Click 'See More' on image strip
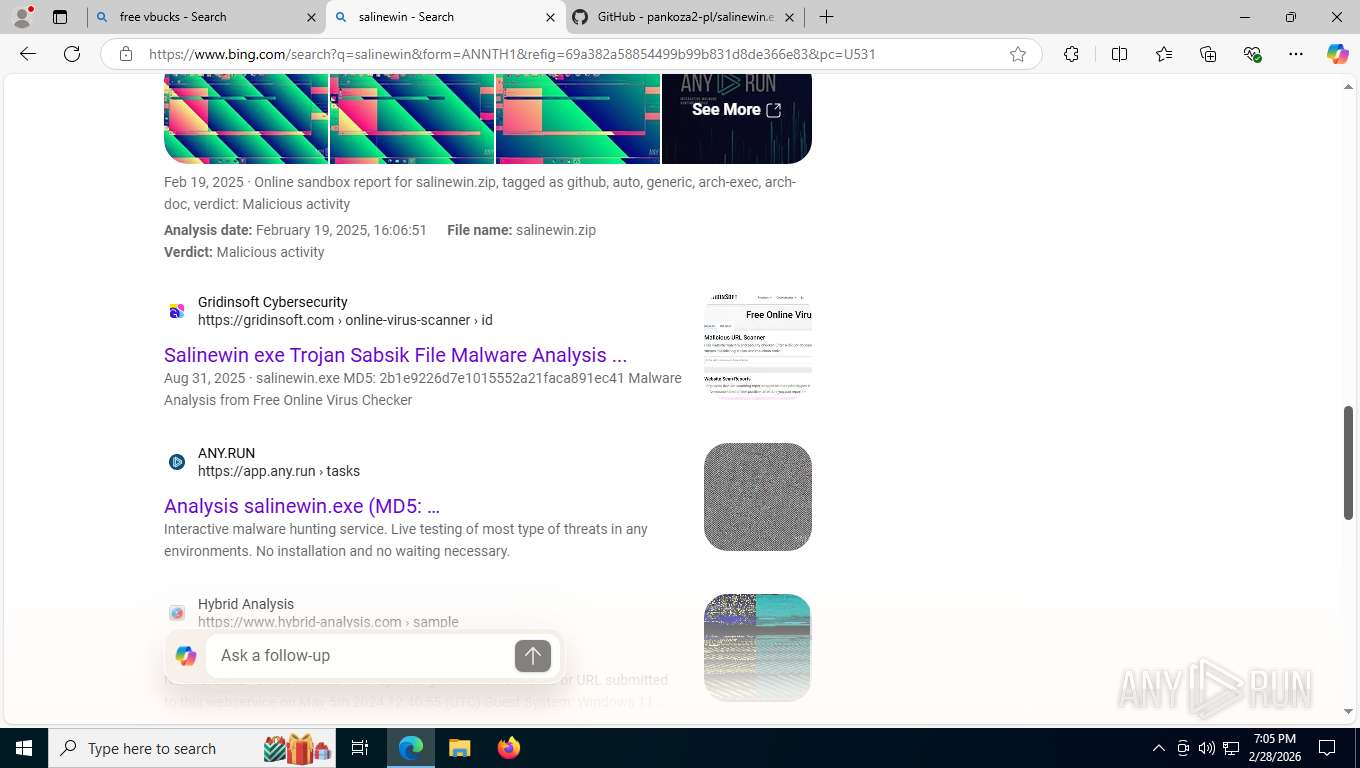The image size is (1360, 768). 737,110
